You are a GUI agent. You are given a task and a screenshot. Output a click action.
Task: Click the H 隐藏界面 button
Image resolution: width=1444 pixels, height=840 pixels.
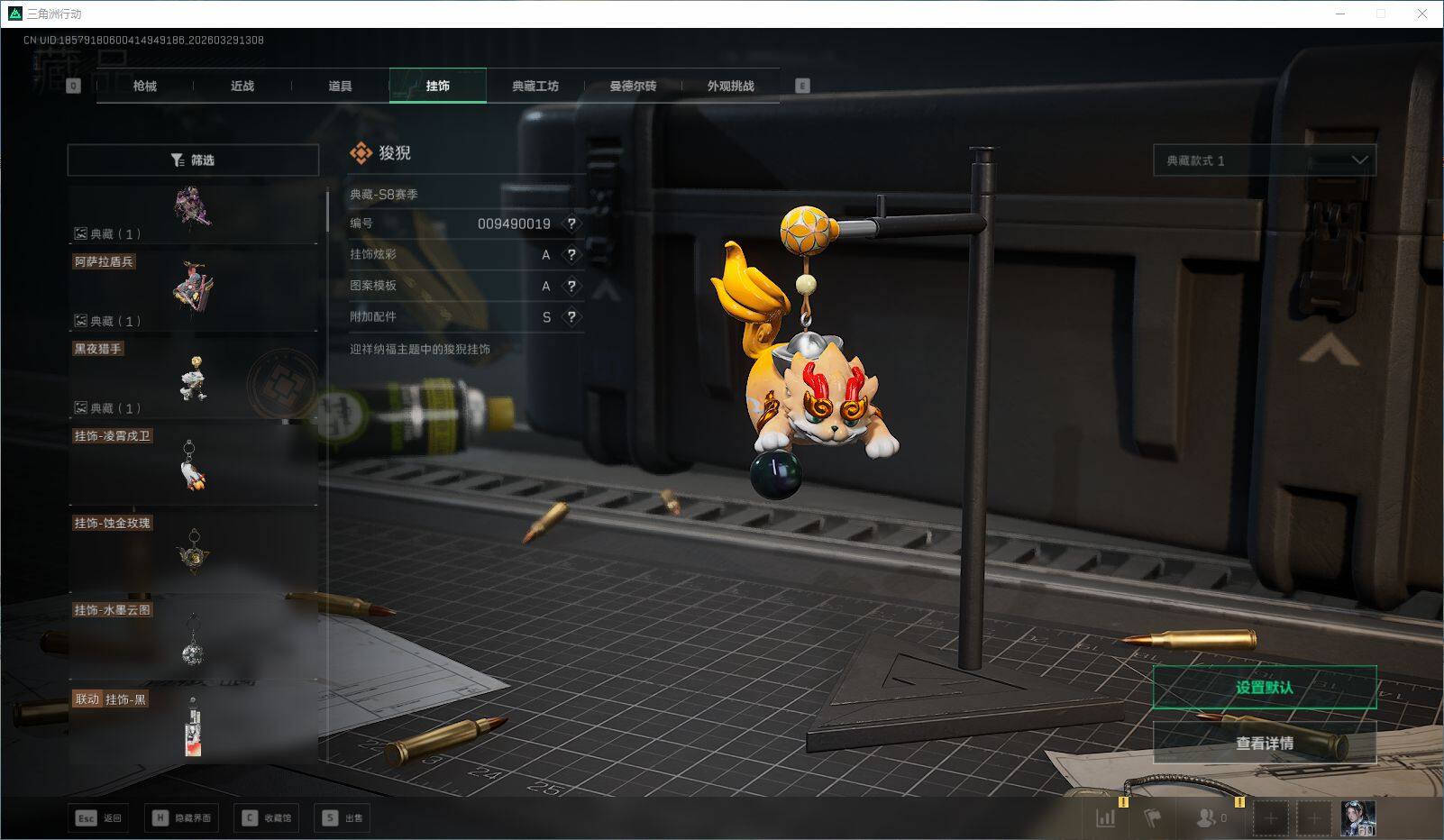[183, 818]
